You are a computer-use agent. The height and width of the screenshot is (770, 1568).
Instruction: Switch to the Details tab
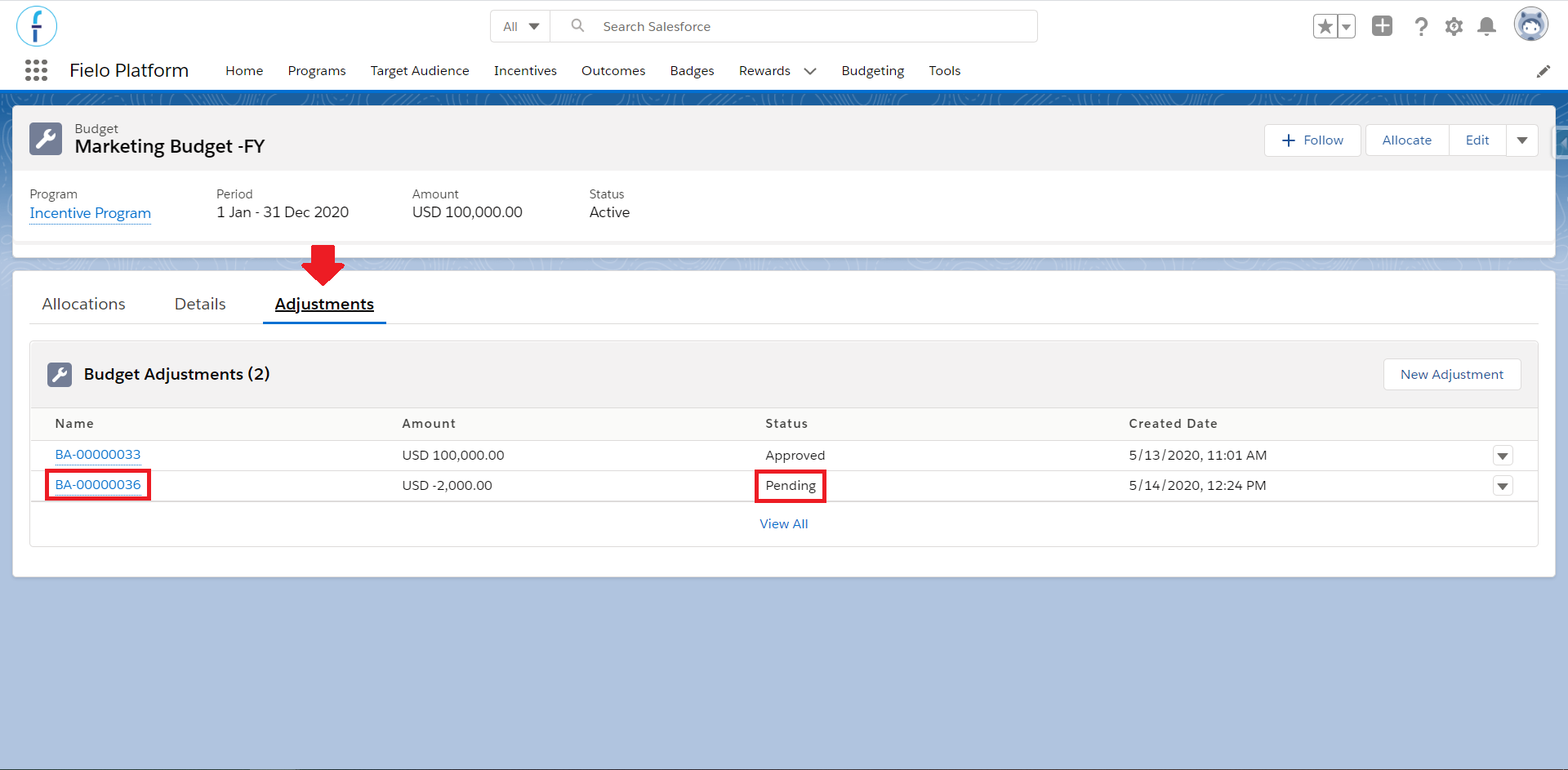pos(200,304)
